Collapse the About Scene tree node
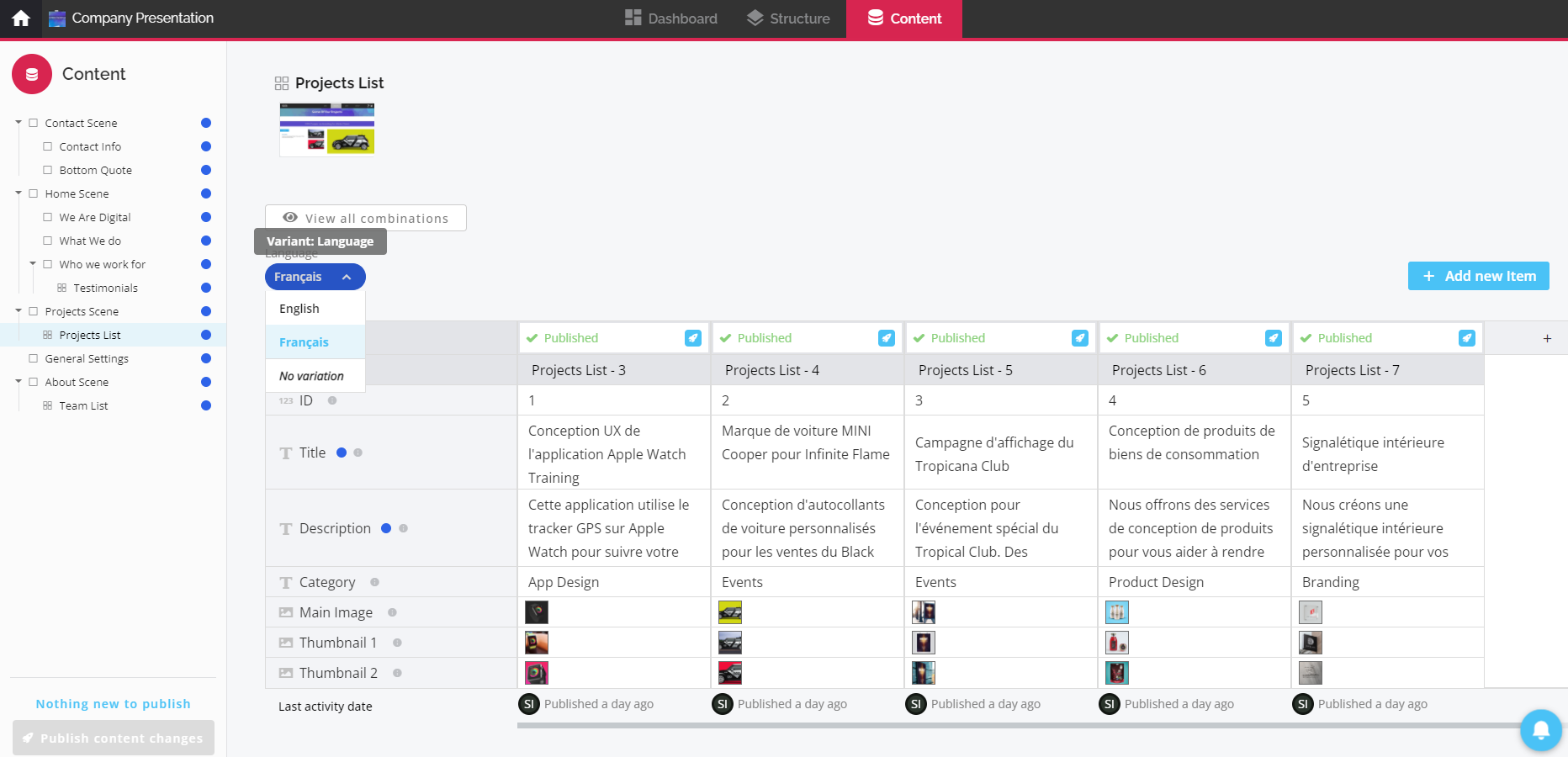This screenshot has height=757, width=1568. tap(19, 382)
